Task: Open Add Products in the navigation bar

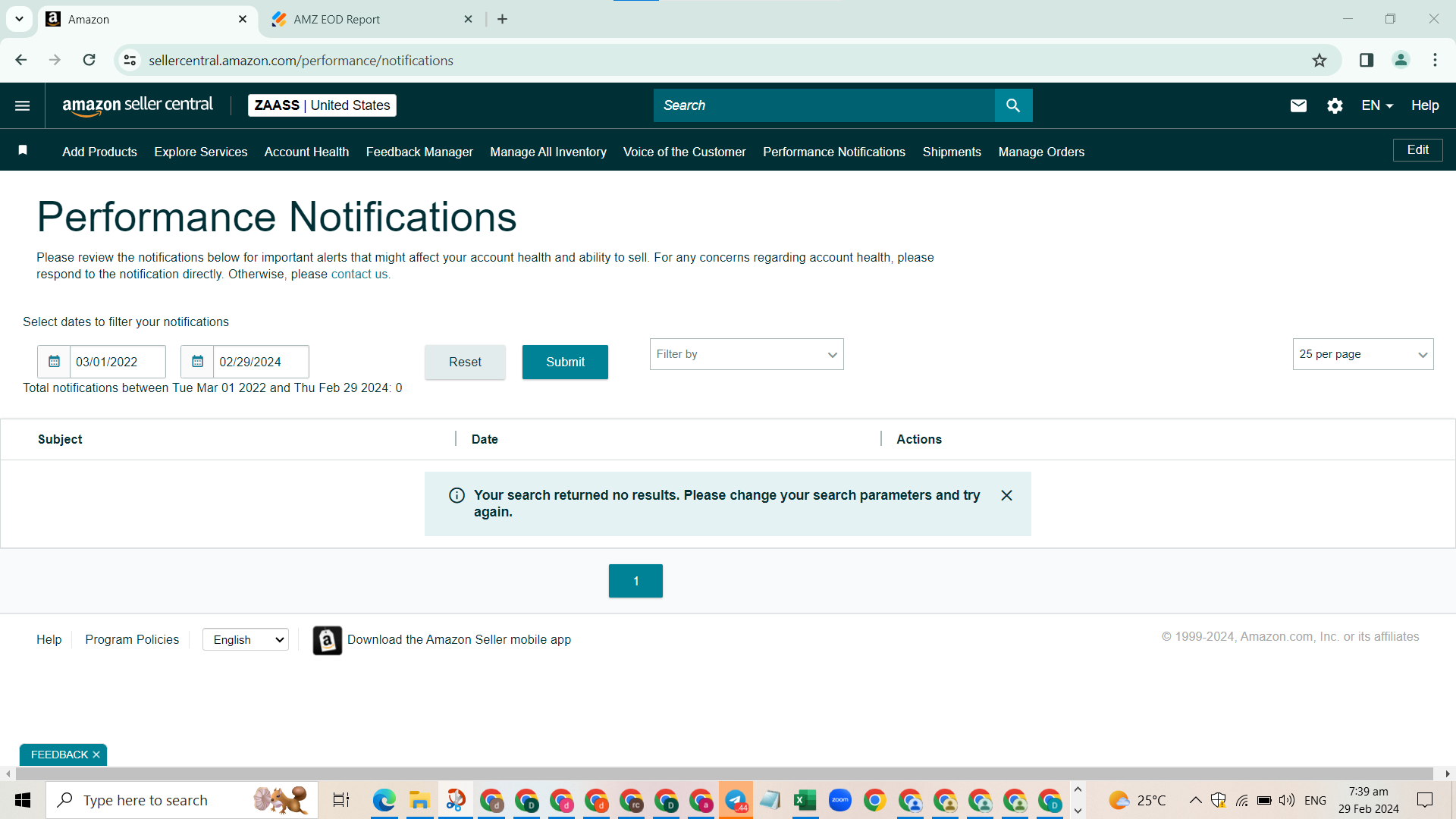Action: pyautogui.click(x=99, y=152)
